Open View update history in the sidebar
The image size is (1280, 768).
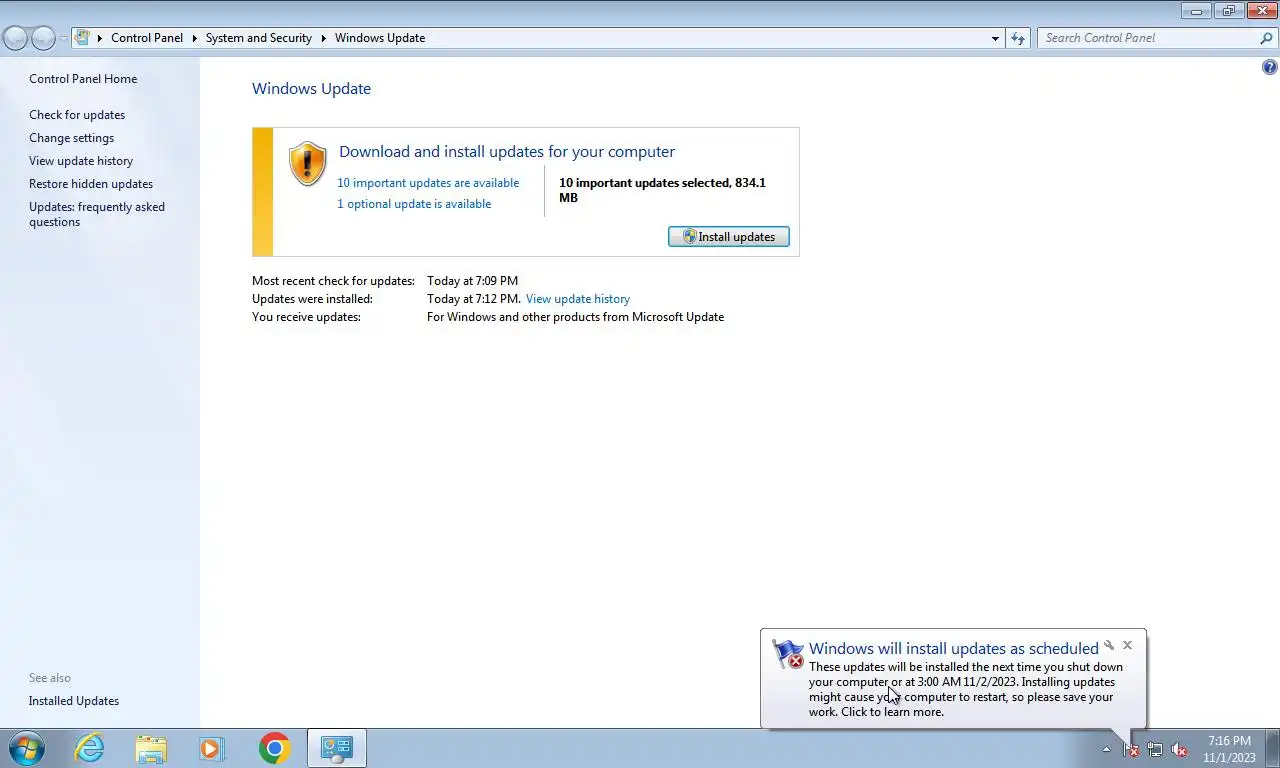pyautogui.click(x=81, y=161)
